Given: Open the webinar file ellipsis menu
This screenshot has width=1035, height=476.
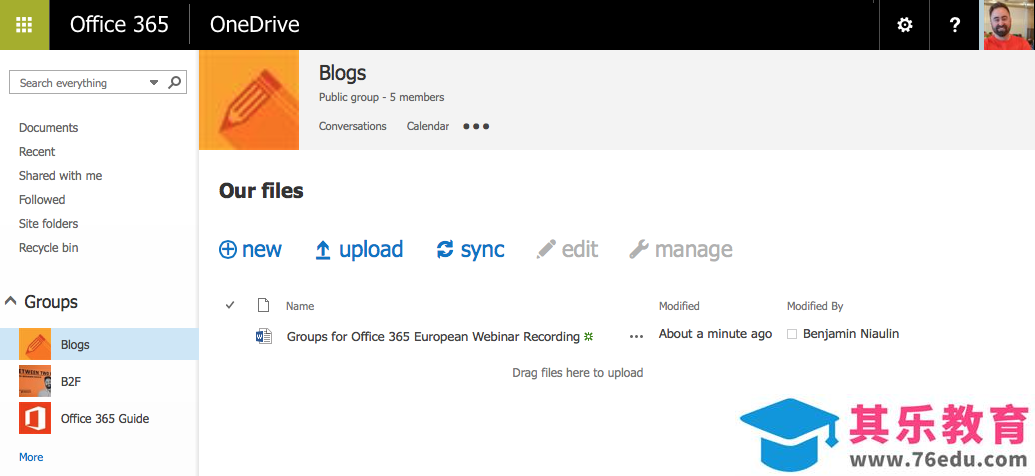Looking at the screenshot, I should [x=636, y=337].
